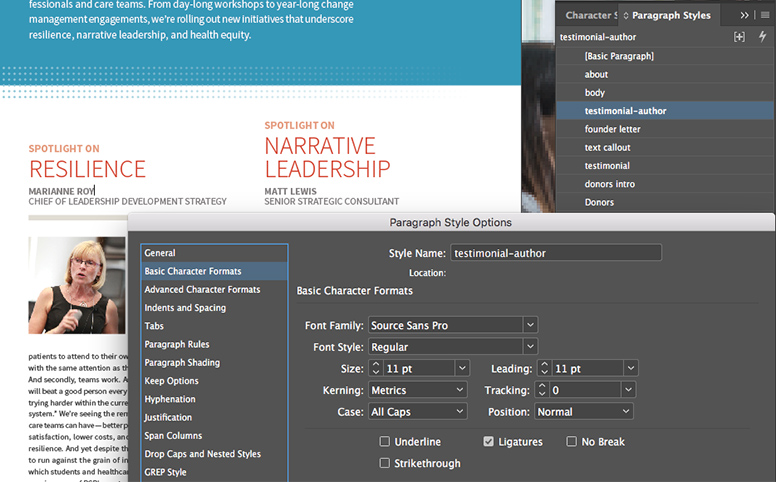The width and height of the screenshot is (776, 482).
Task: Open the Font Family dropdown arrow
Action: pyautogui.click(x=530, y=325)
